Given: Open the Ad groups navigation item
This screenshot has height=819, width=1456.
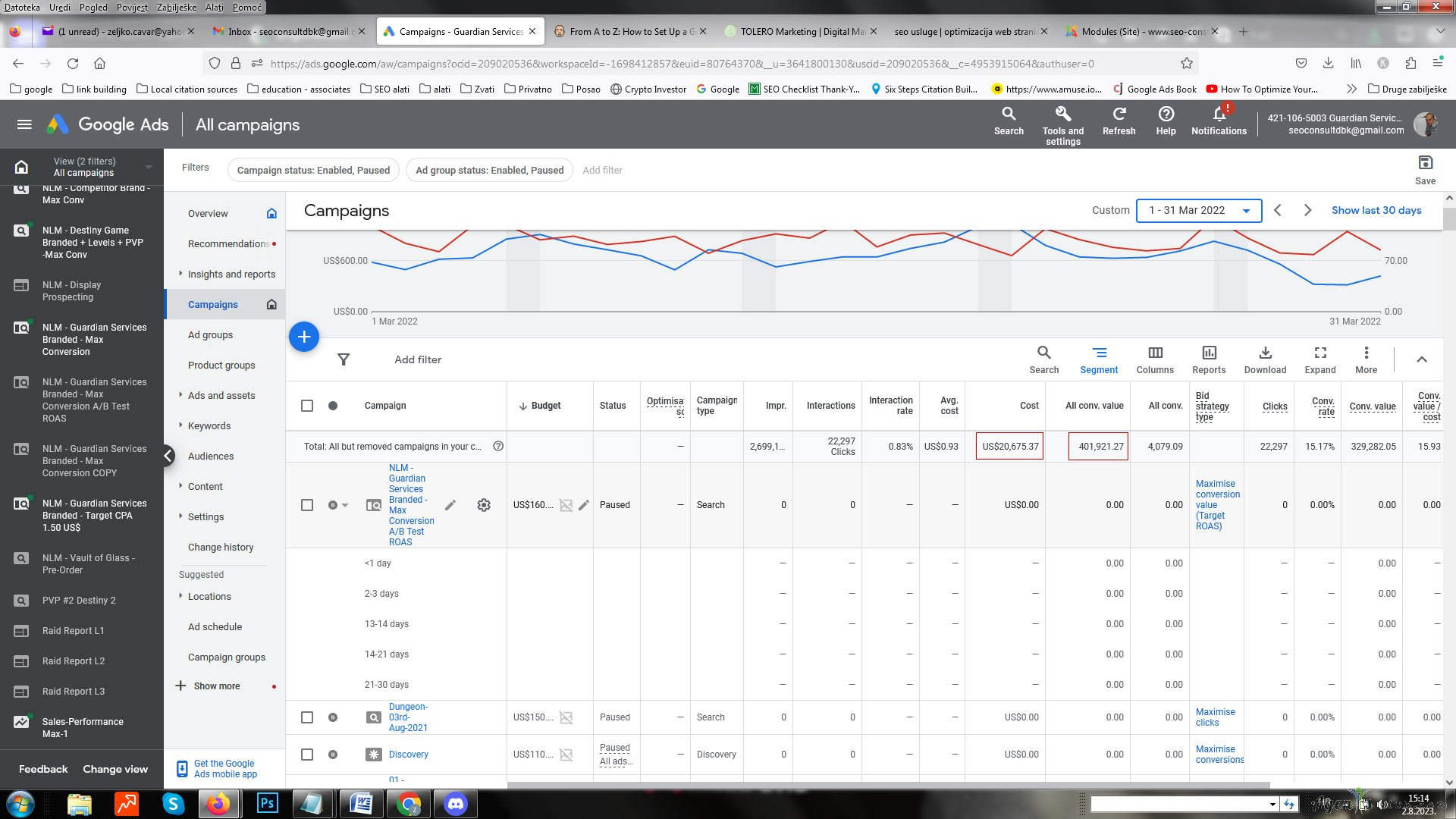Looking at the screenshot, I should coord(210,335).
